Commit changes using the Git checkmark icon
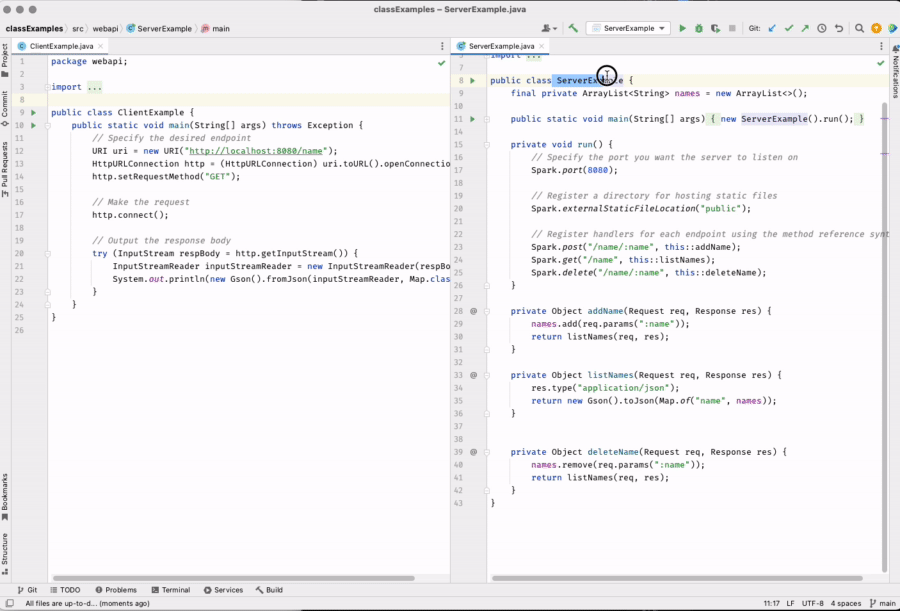Screen dimensions: 900x611 click(790, 28)
